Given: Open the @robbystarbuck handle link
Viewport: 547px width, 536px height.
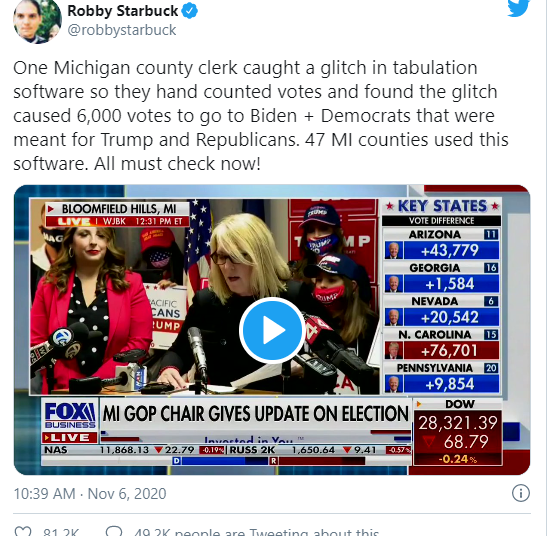Looking at the screenshot, I should click(x=122, y=30).
